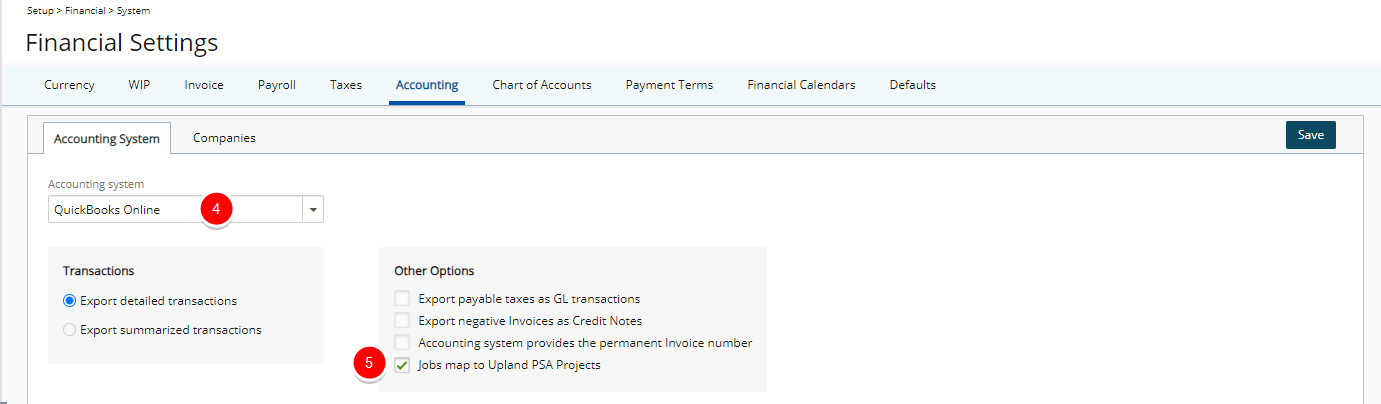1381x404 pixels.
Task: Open the Financial Calendars tab
Action: (801, 85)
